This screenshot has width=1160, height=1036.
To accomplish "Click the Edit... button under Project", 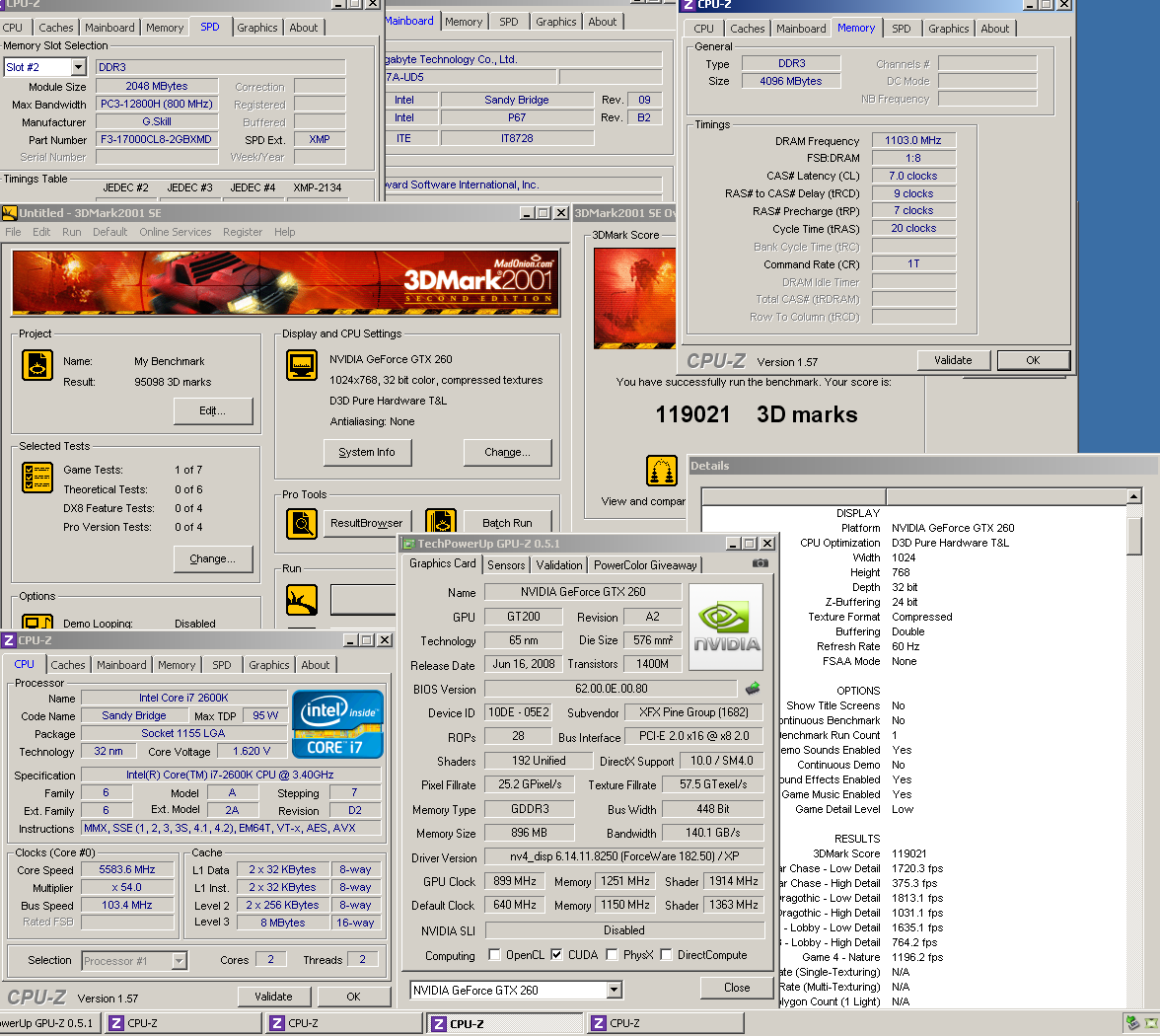I will pos(213,410).
